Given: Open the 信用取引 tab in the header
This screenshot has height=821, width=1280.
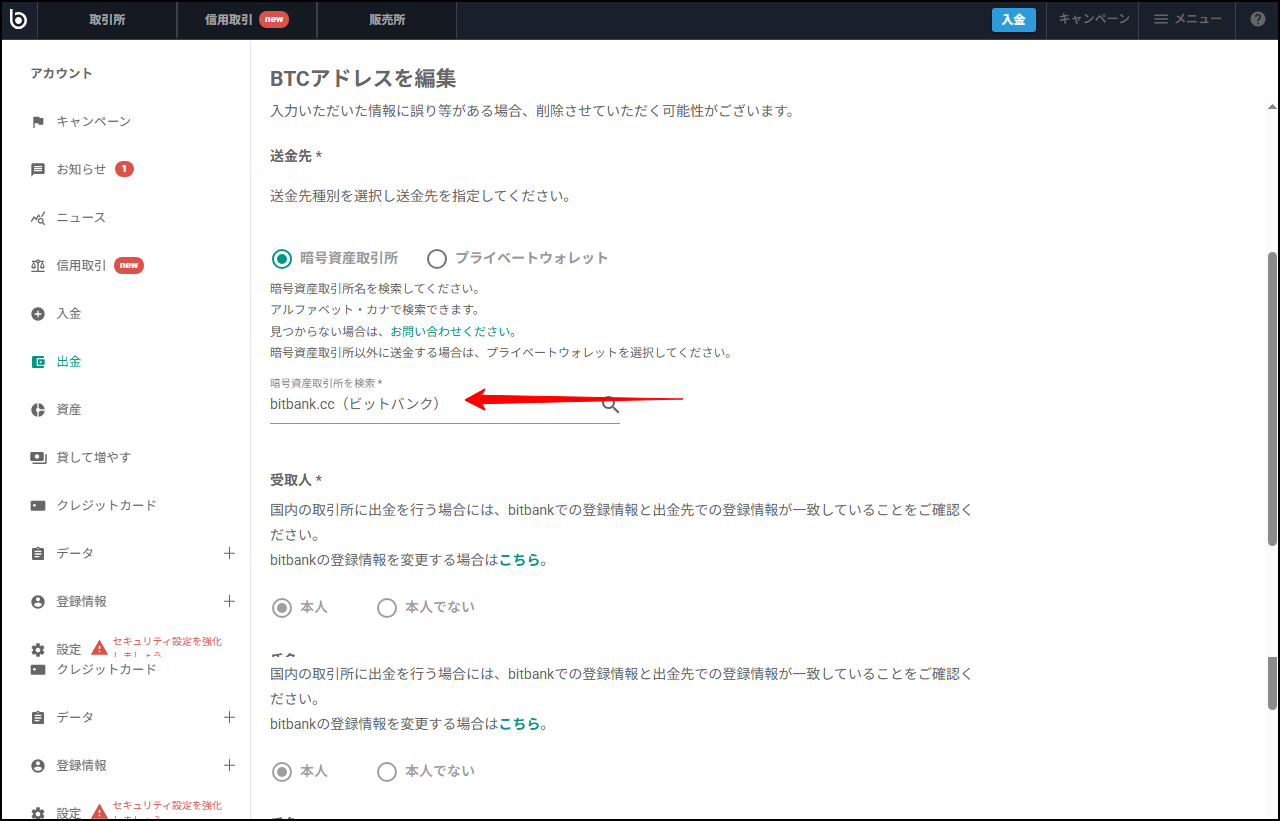Looking at the screenshot, I should [247, 20].
